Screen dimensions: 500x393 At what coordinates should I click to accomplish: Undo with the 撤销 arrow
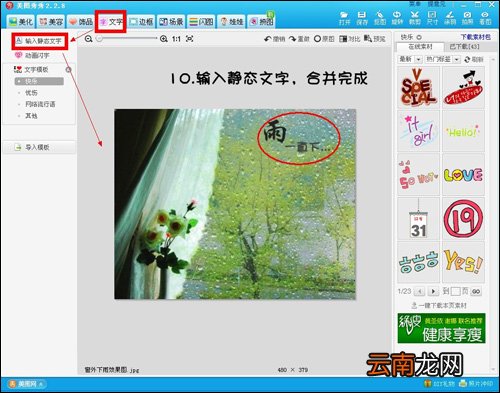(x=274, y=39)
